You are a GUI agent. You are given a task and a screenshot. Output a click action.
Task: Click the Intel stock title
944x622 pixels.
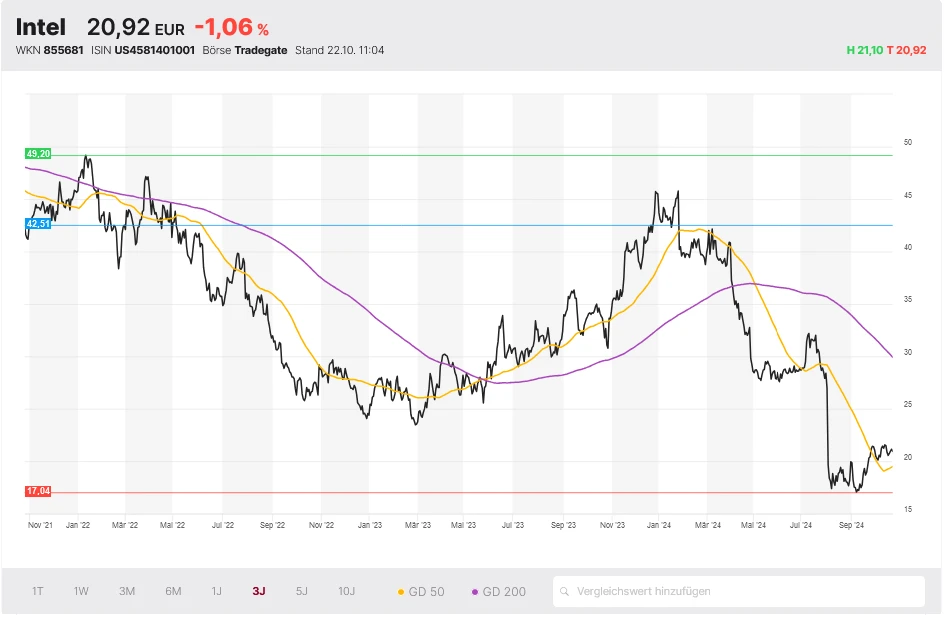tap(41, 27)
